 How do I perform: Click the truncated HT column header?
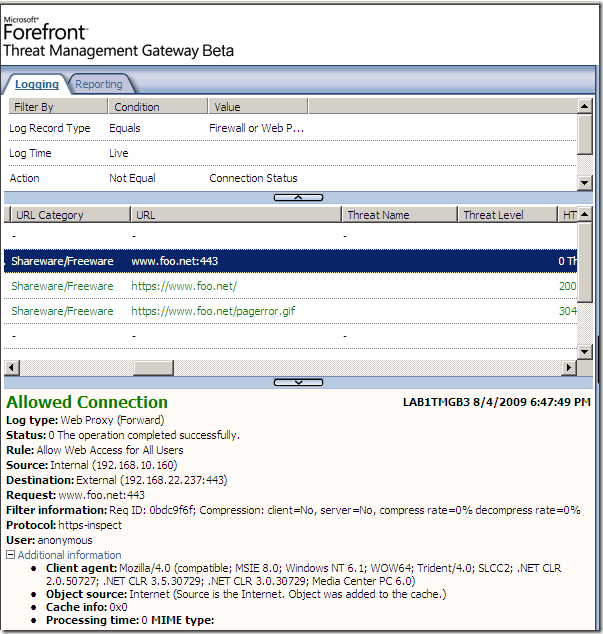(567, 215)
